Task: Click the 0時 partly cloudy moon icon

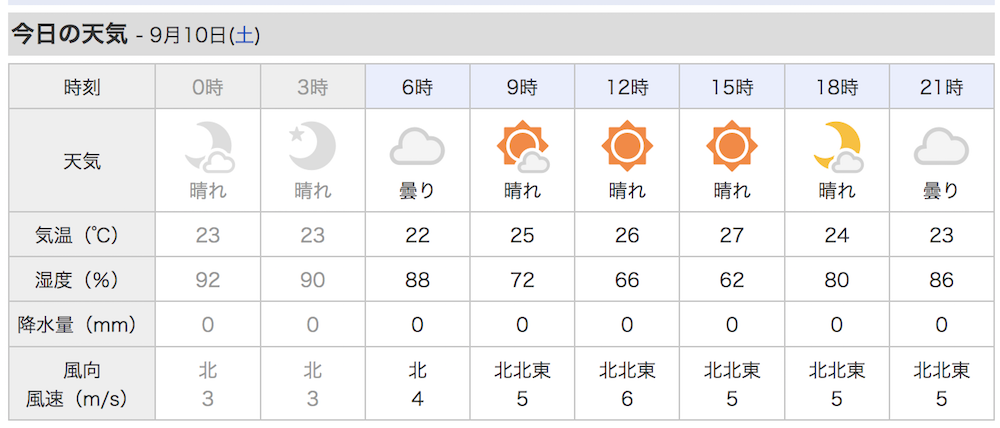Action: click(x=209, y=148)
